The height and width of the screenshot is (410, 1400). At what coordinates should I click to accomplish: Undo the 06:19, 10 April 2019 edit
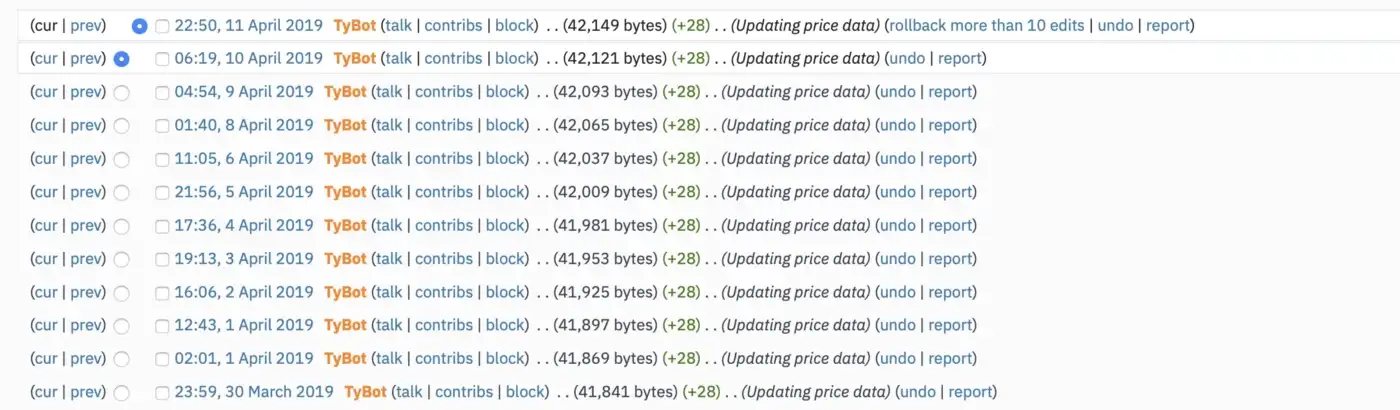click(x=907, y=58)
